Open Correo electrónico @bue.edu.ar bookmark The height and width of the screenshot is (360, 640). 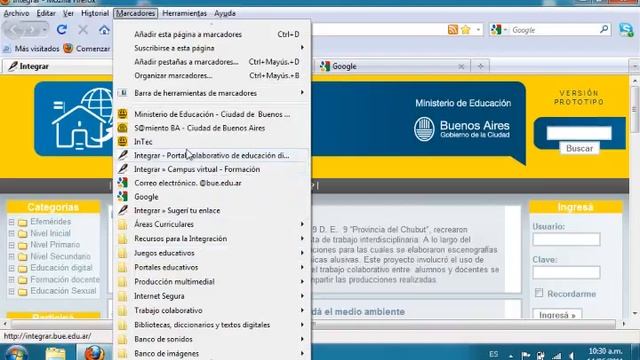(x=212, y=183)
